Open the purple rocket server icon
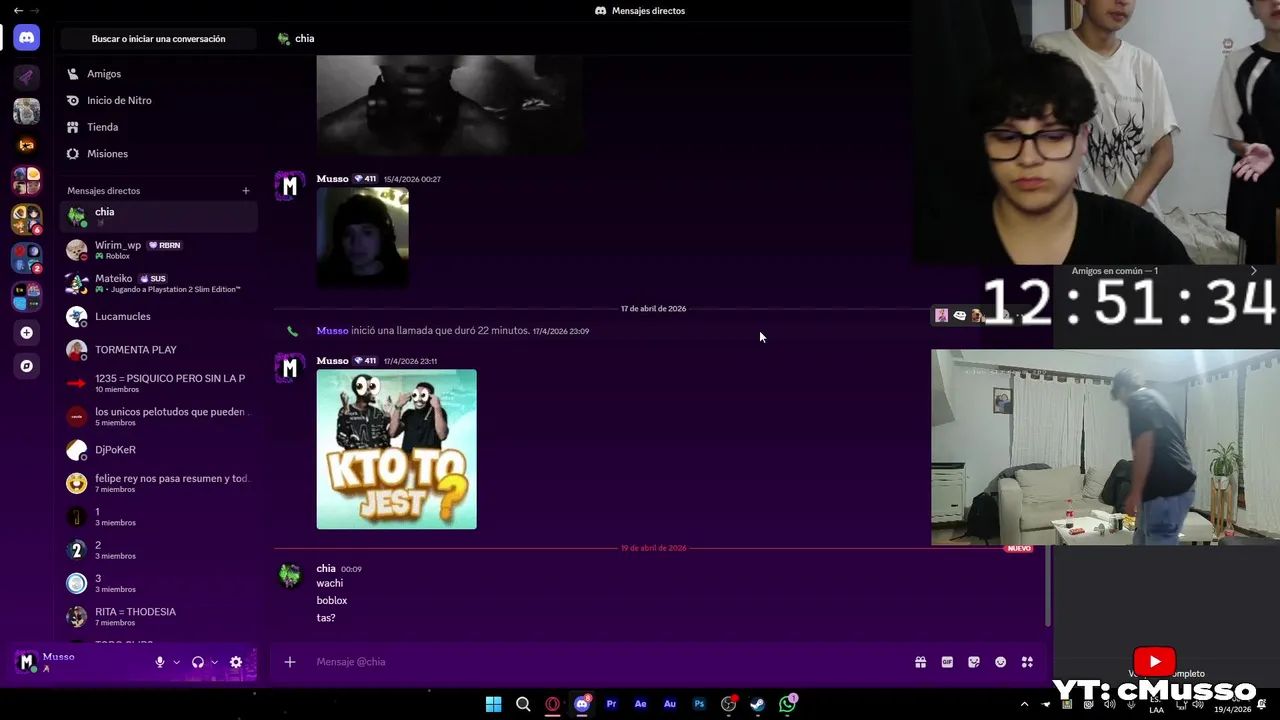The image size is (1280, 720). tap(27, 77)
